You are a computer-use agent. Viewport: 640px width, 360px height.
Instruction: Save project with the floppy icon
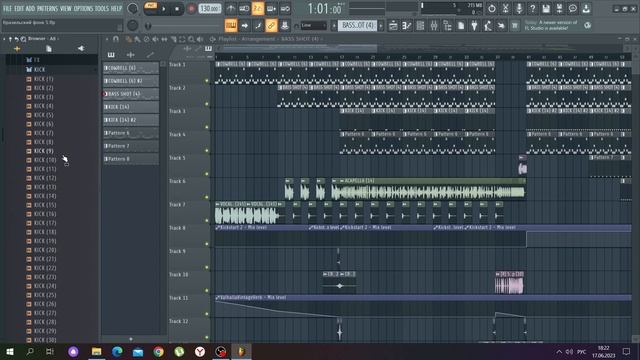[x=546, y=9]
